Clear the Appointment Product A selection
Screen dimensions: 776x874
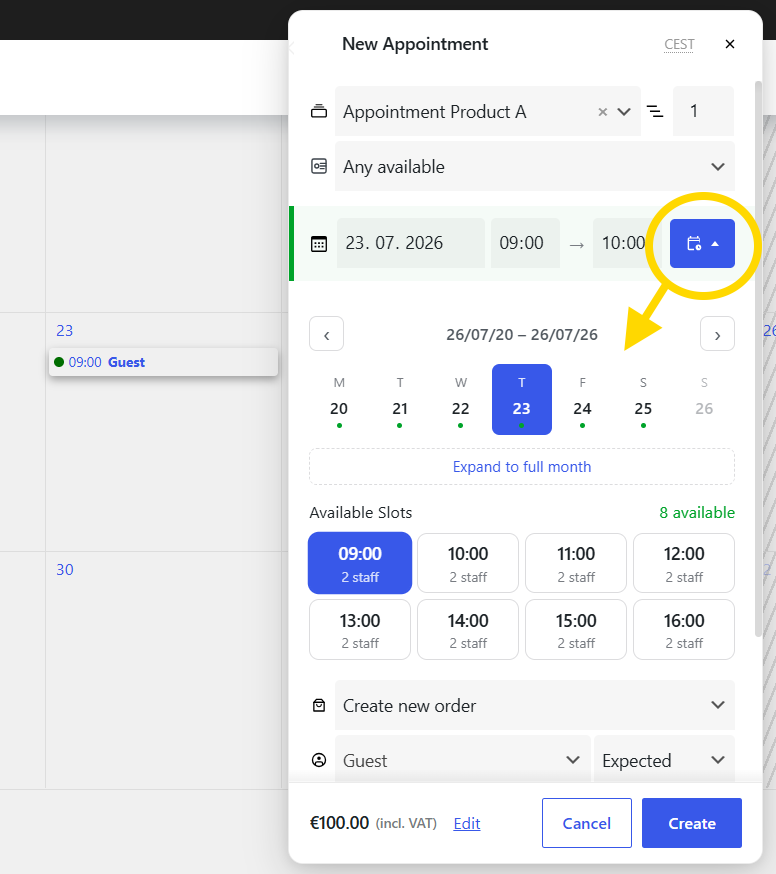603,112
